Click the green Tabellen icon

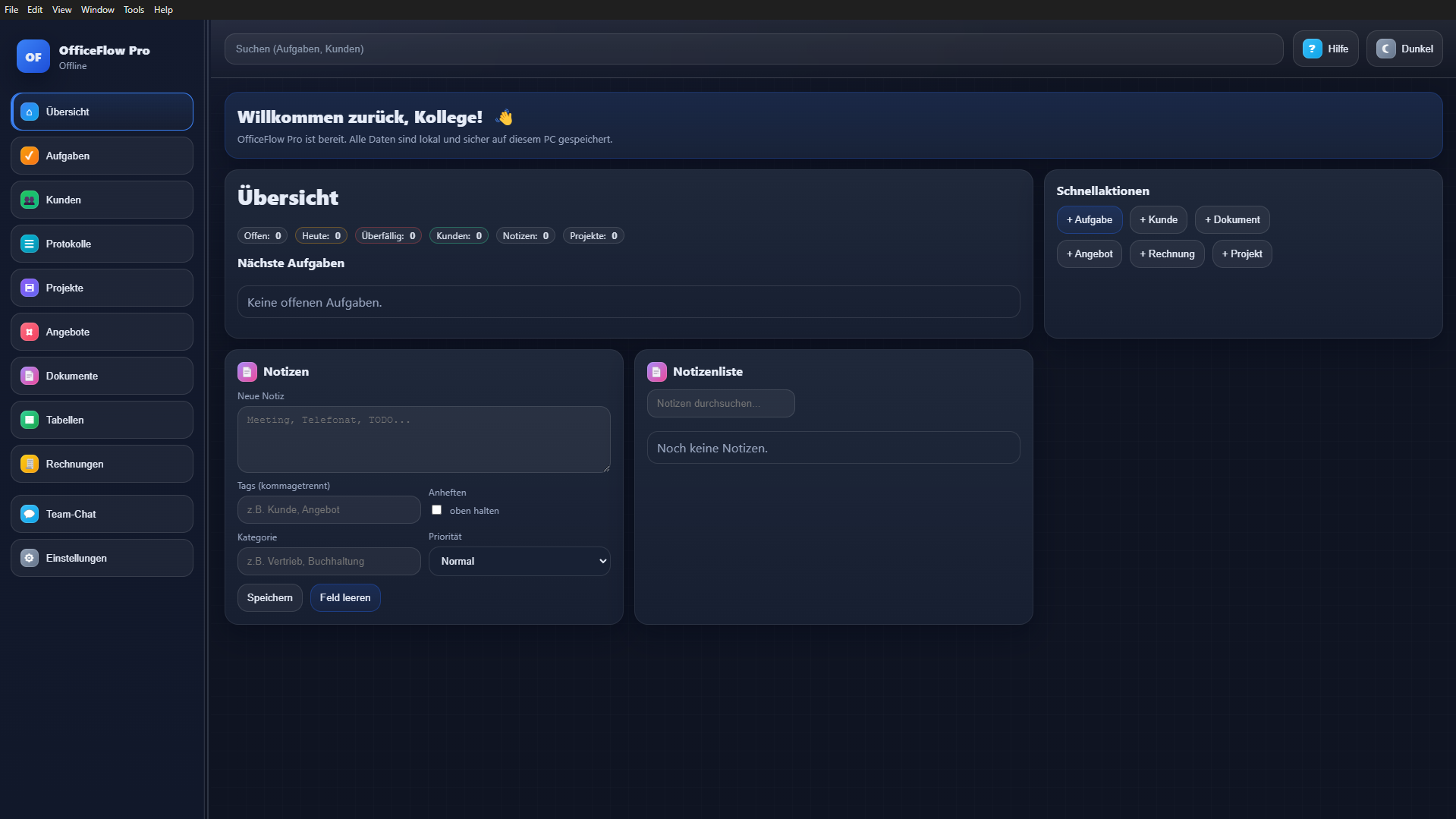tap(30, 420)
